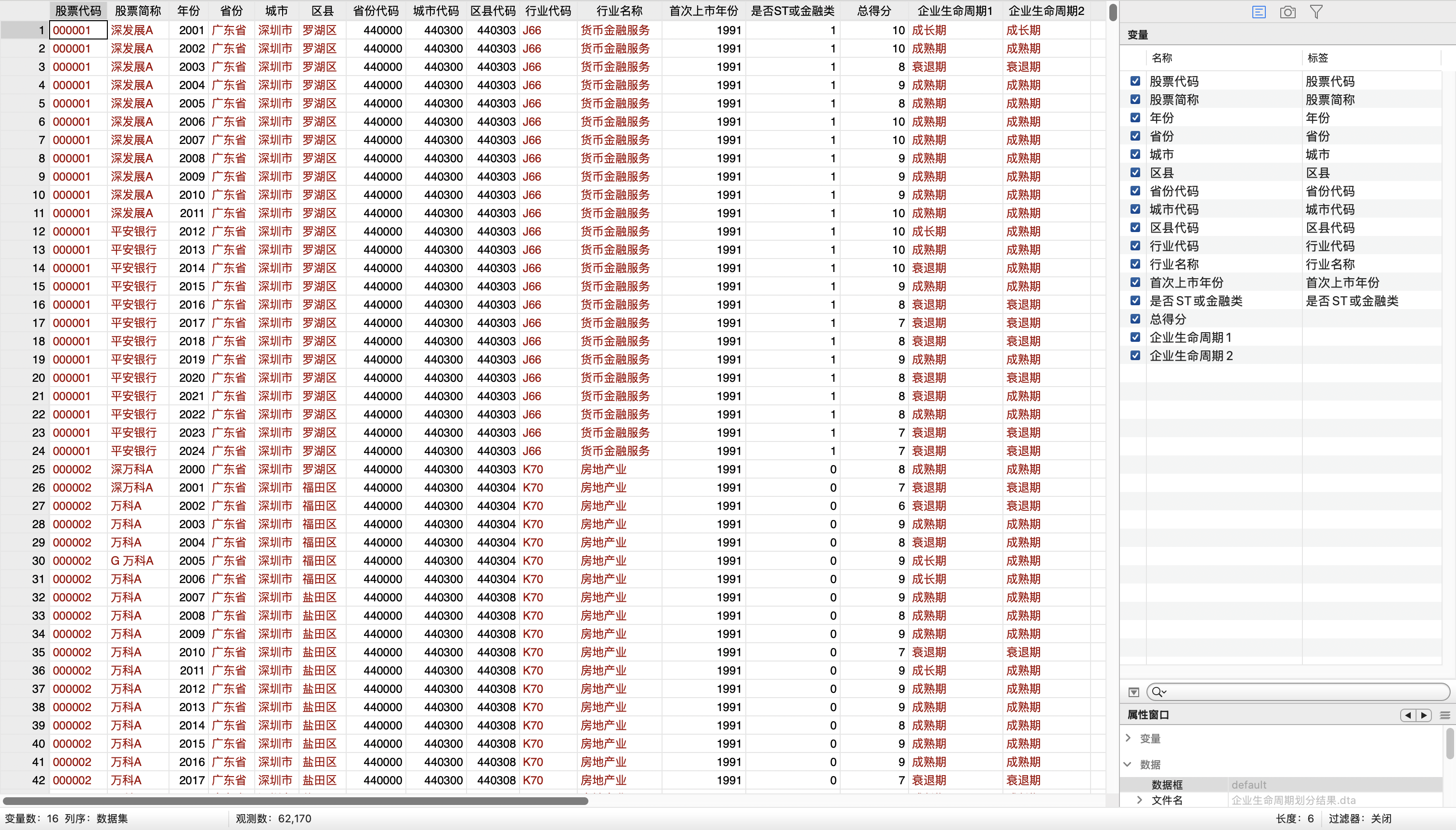The width and height of the screenshot is (1456, 830).
Task: Click the Properties panel icon at top
Action: coord(1259,12)
